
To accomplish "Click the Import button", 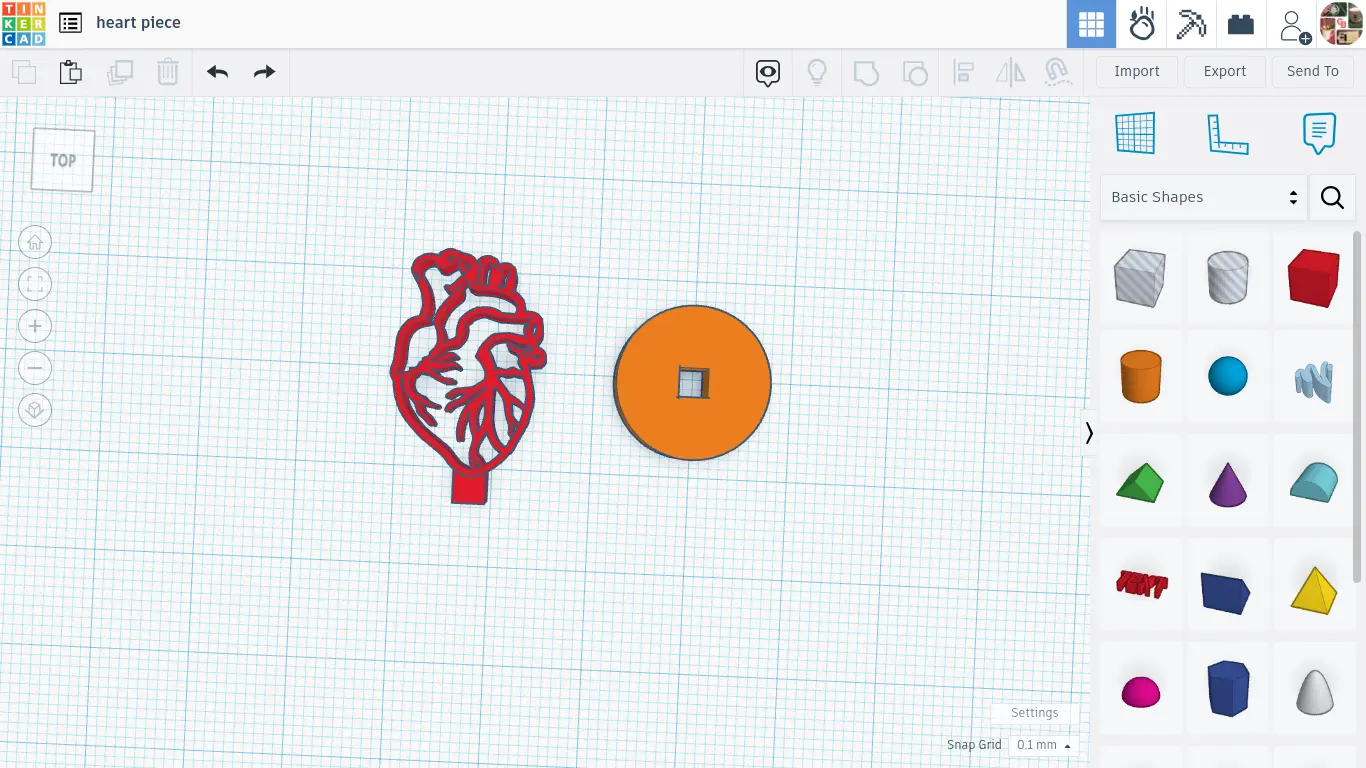I will (1136, 71).
